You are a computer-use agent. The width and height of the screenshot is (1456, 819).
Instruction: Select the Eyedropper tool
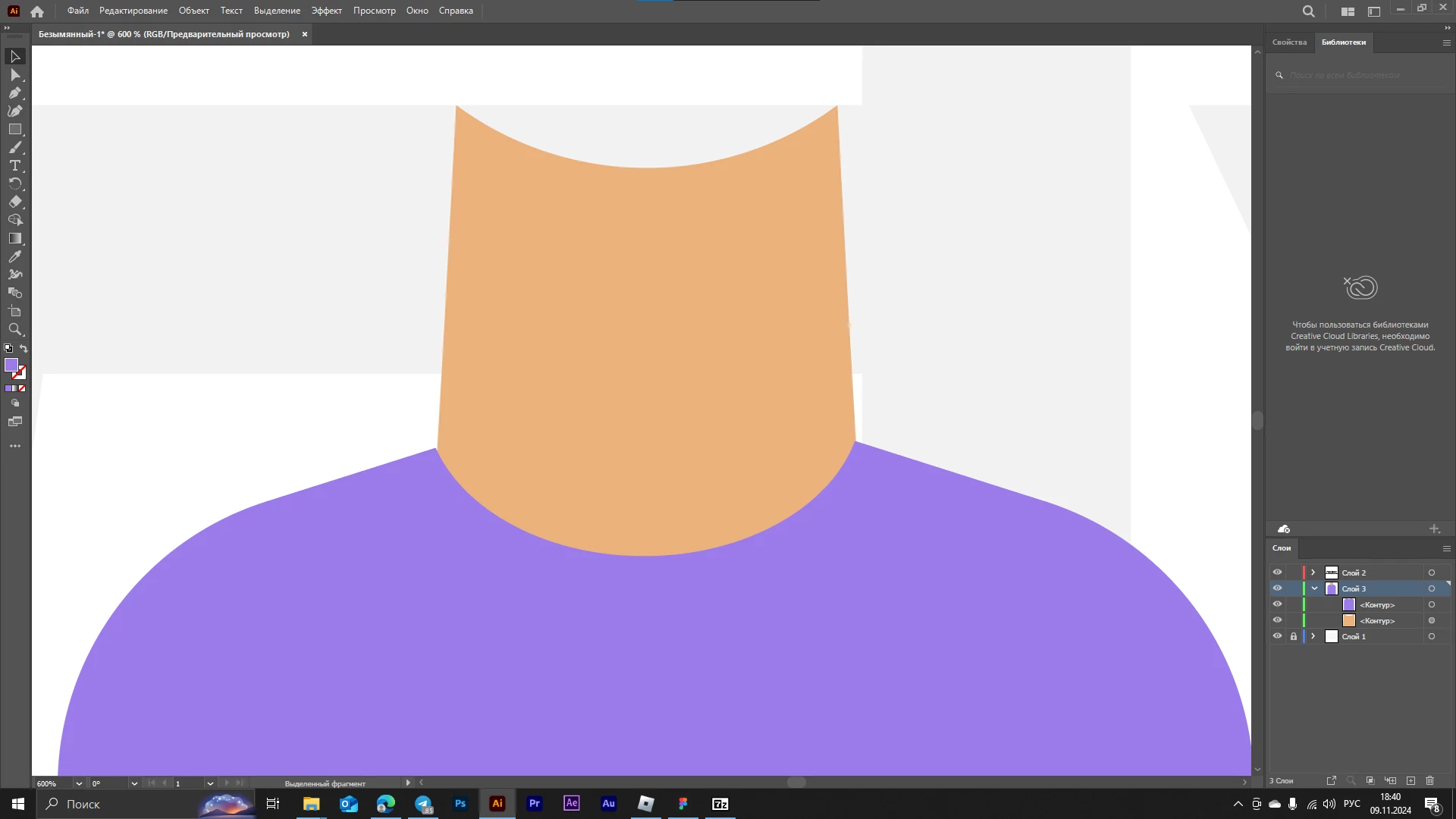click(x=14, y=256)
